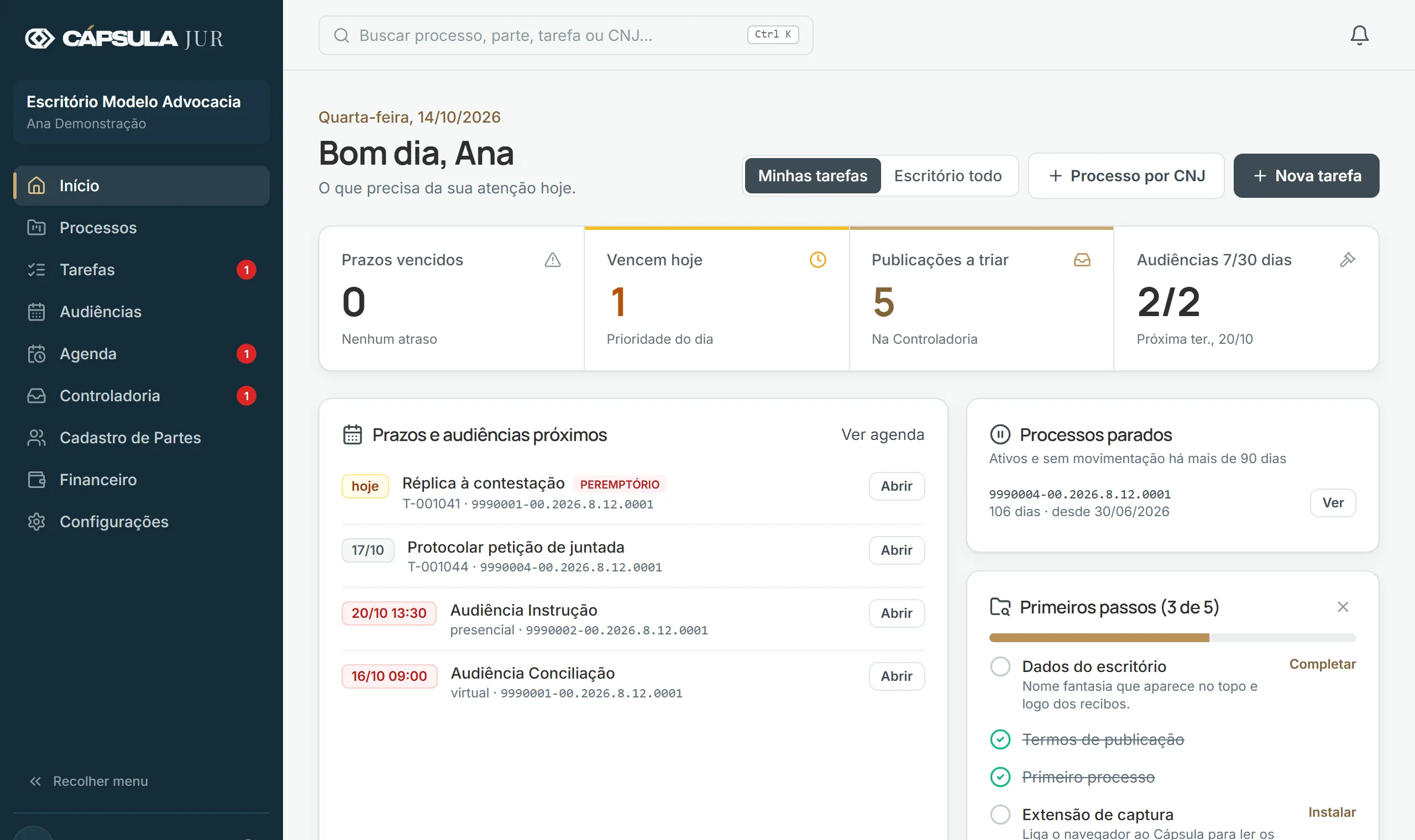Check the Extensão de captura step

999,815
